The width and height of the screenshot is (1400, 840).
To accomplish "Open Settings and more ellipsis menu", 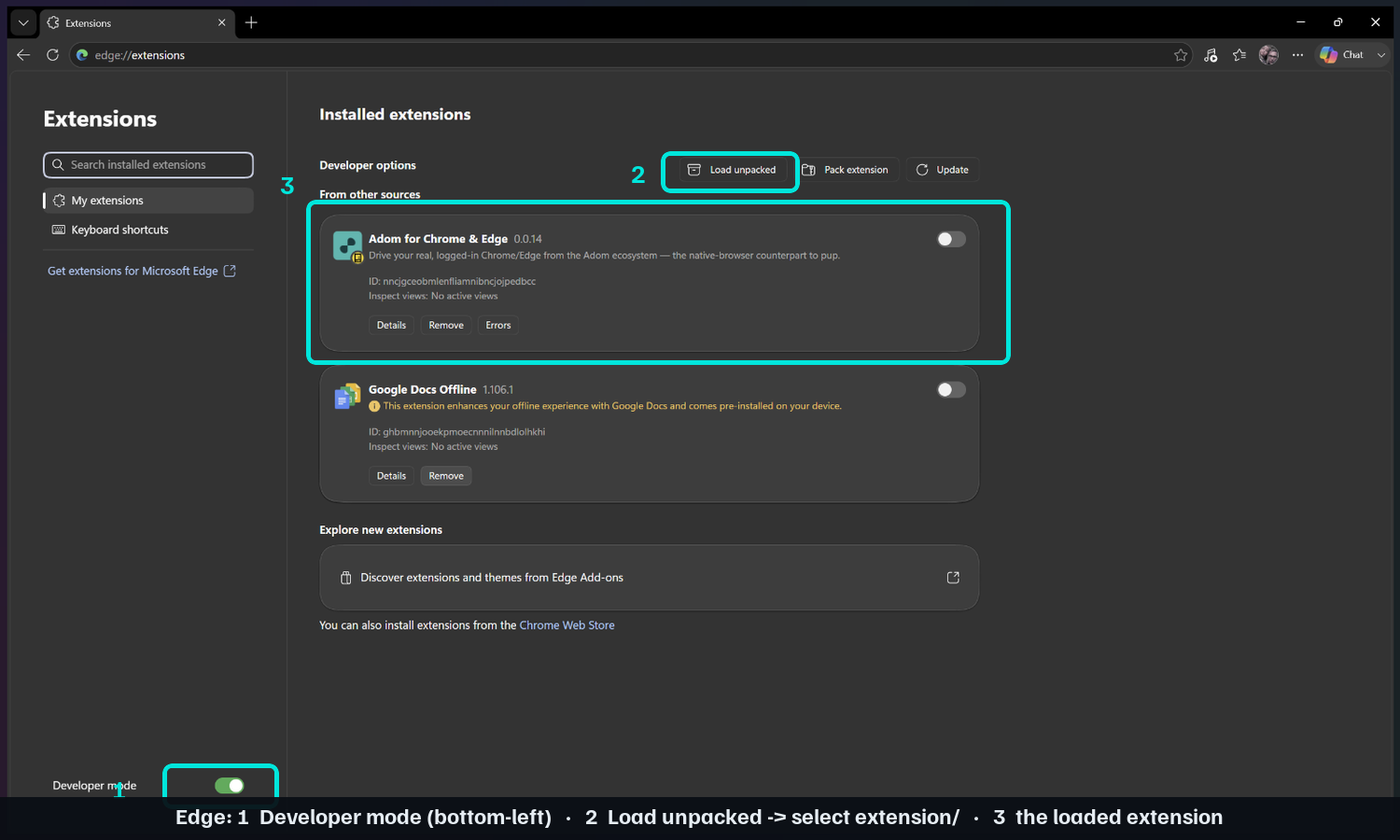I will coord(1297,55).
